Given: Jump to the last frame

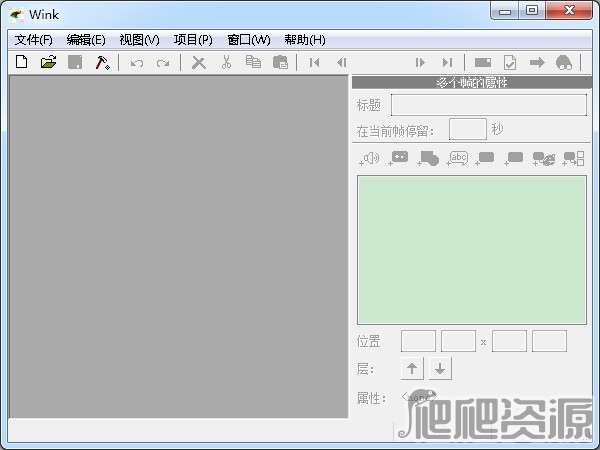Looking at the screenshot, I should tap(448, 62).
